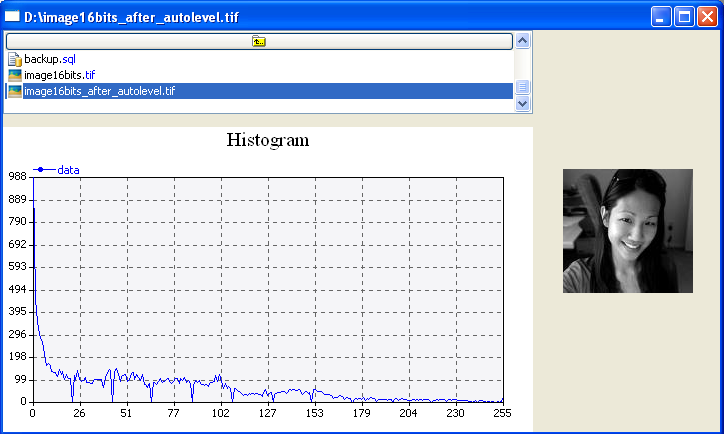Click the 'data' legend entry
Image resolution: width=724 pixels, height=434 pixels.
click(x=68, y=170)
